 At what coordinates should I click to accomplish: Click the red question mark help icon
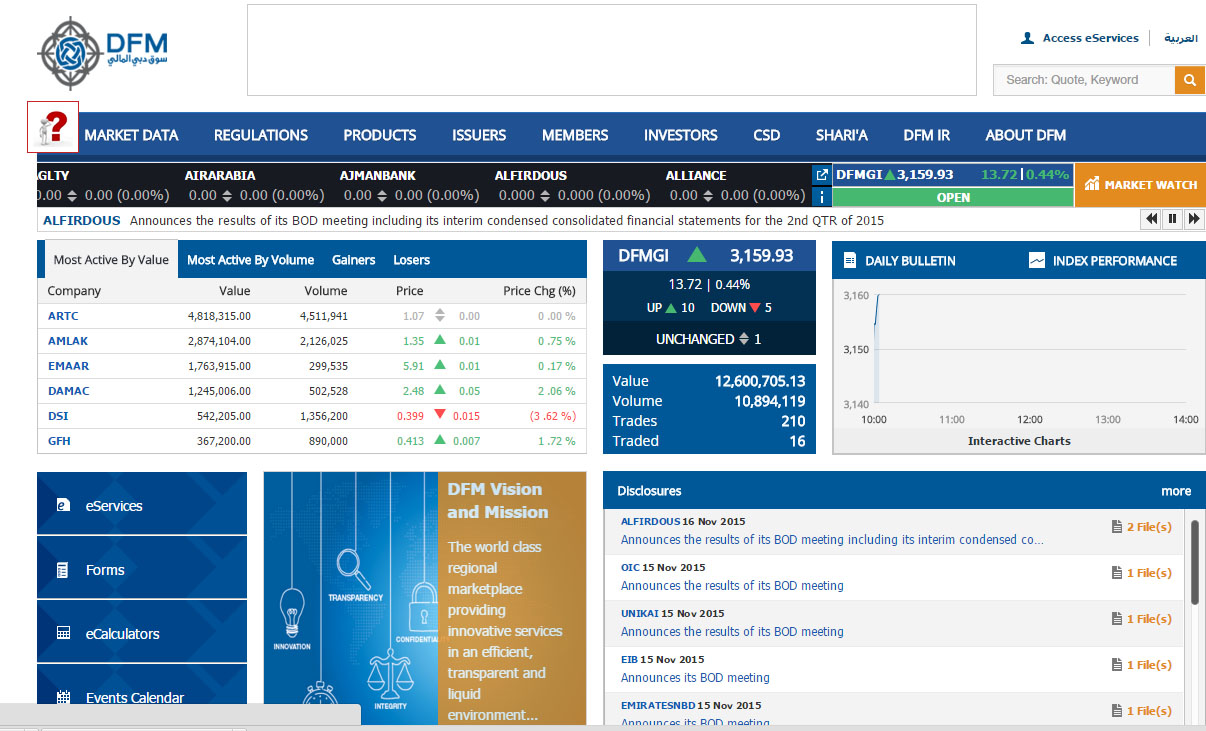point(53,127)
